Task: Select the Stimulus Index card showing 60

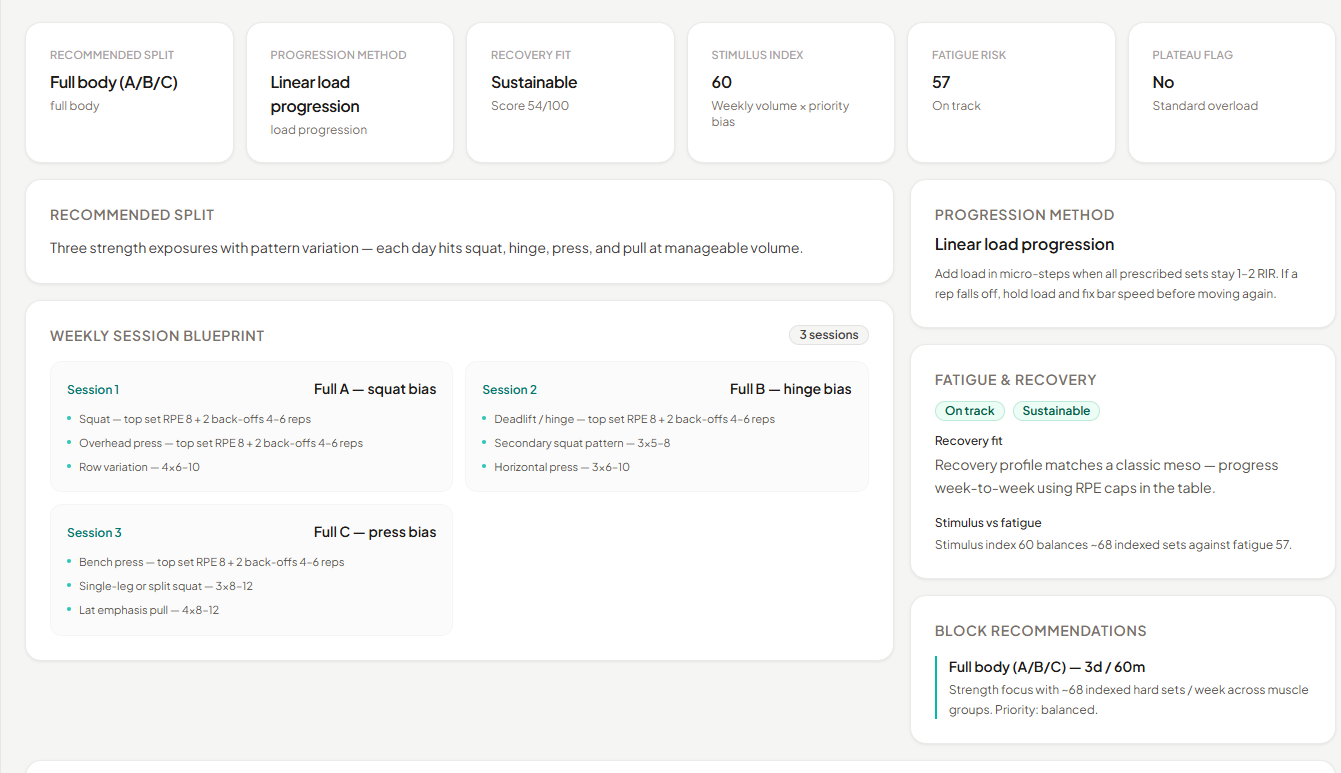Action: [x=790, y=92]
